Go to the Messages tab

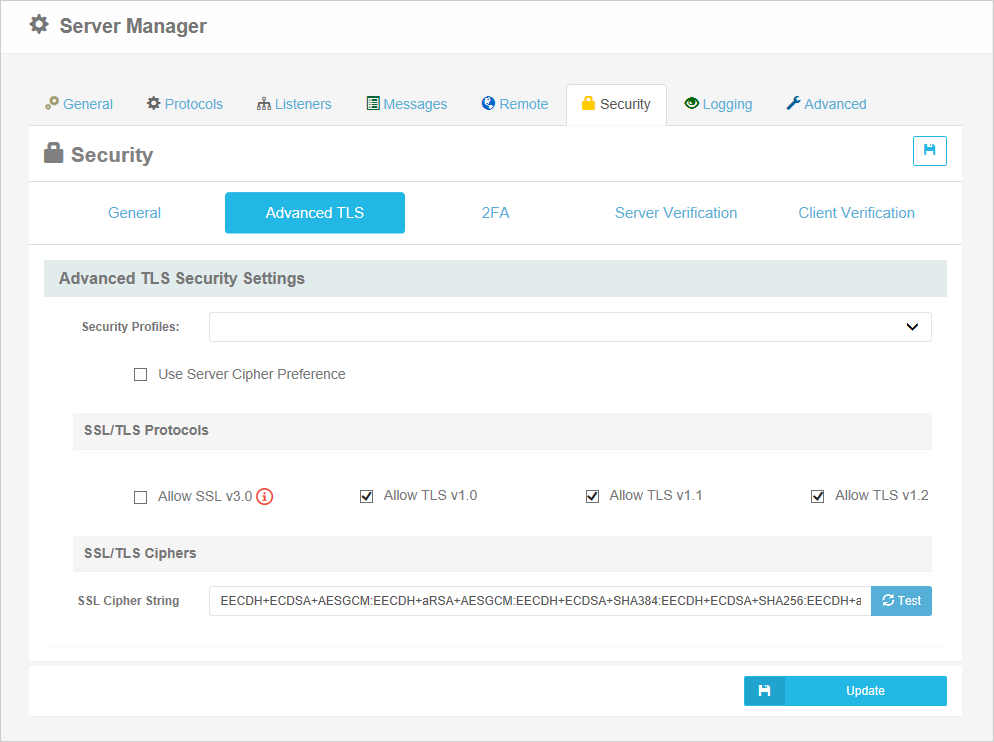coord(406,104)
